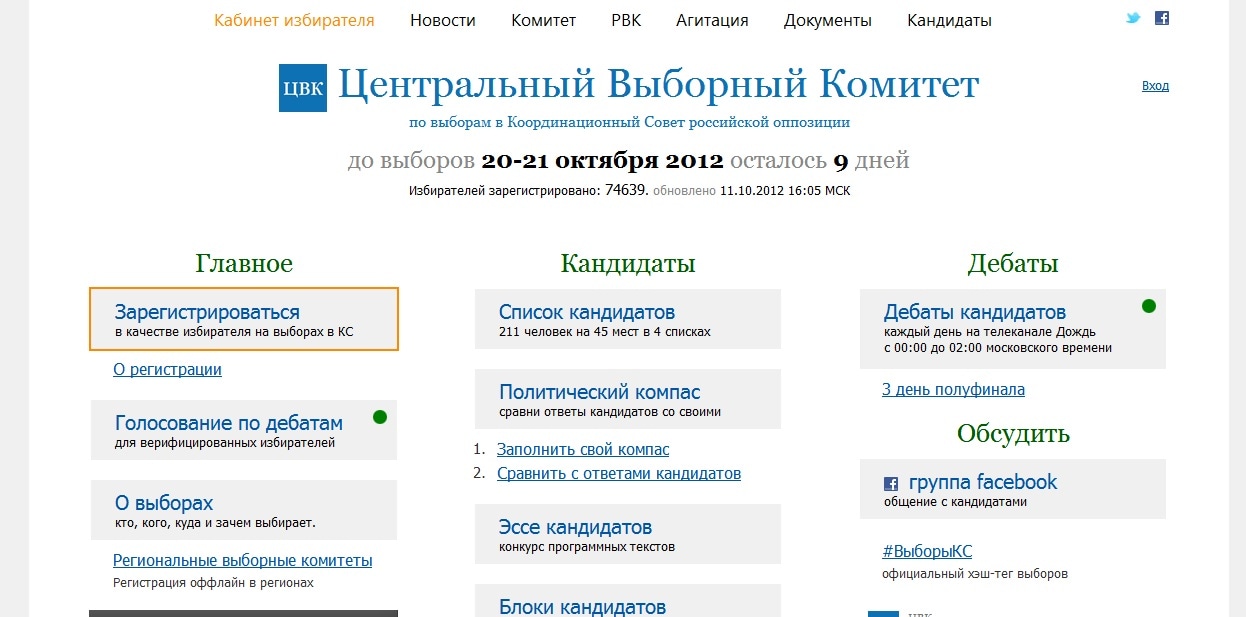Open Список кандидатов block

(x=627, y=319)
